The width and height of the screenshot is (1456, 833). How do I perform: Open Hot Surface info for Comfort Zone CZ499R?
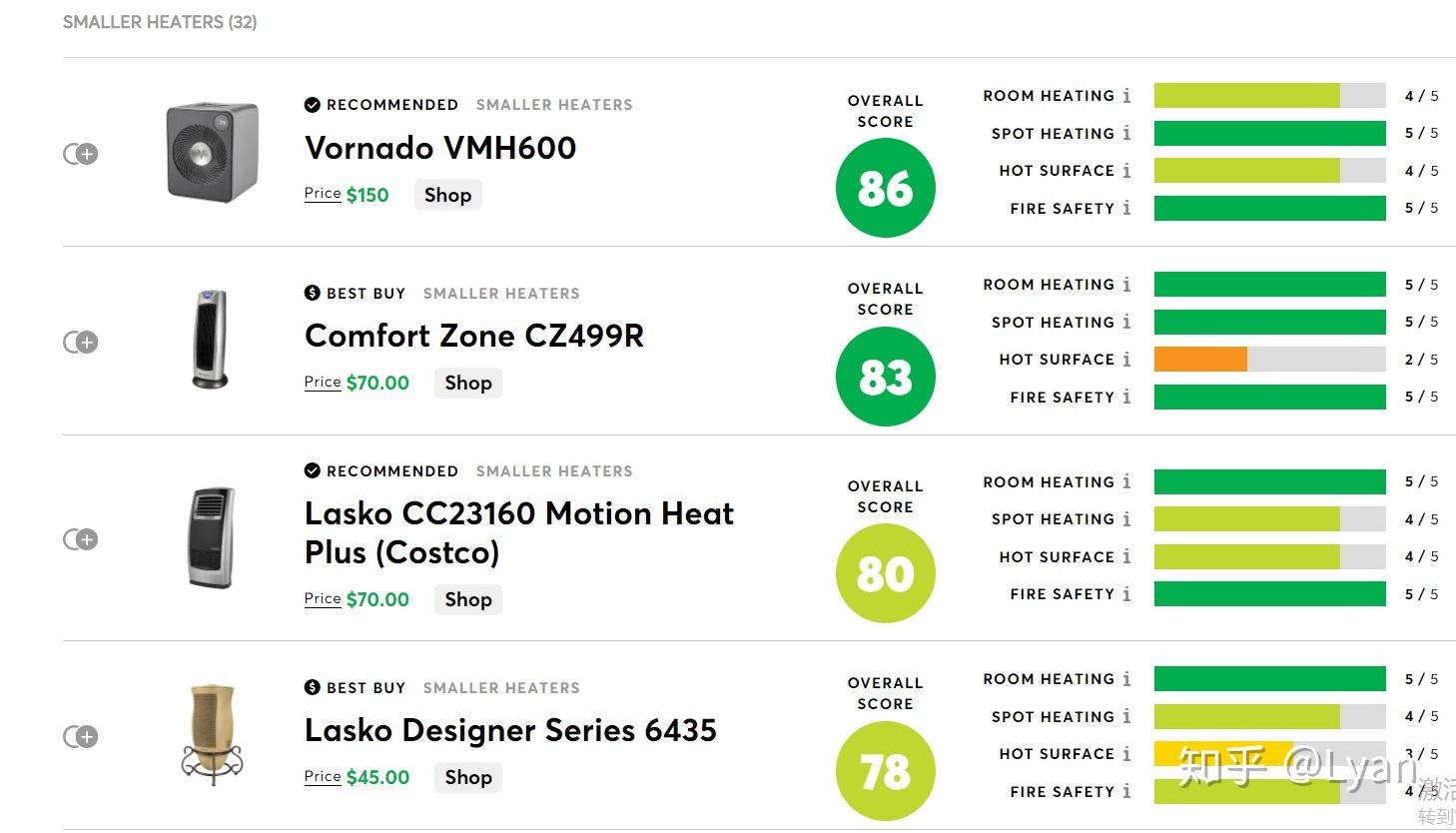1126,360
